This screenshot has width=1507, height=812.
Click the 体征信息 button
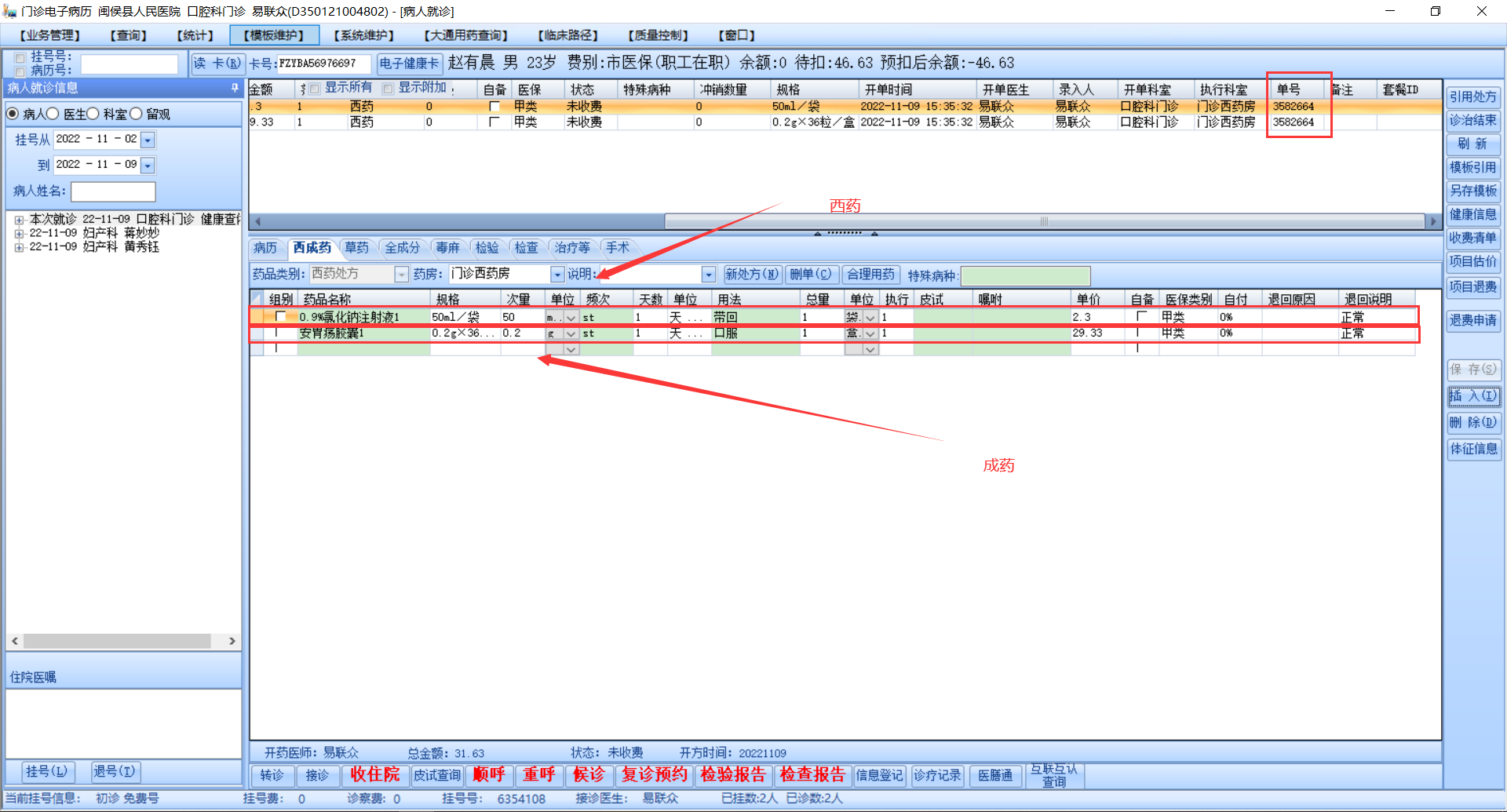tap(1473, 449)
